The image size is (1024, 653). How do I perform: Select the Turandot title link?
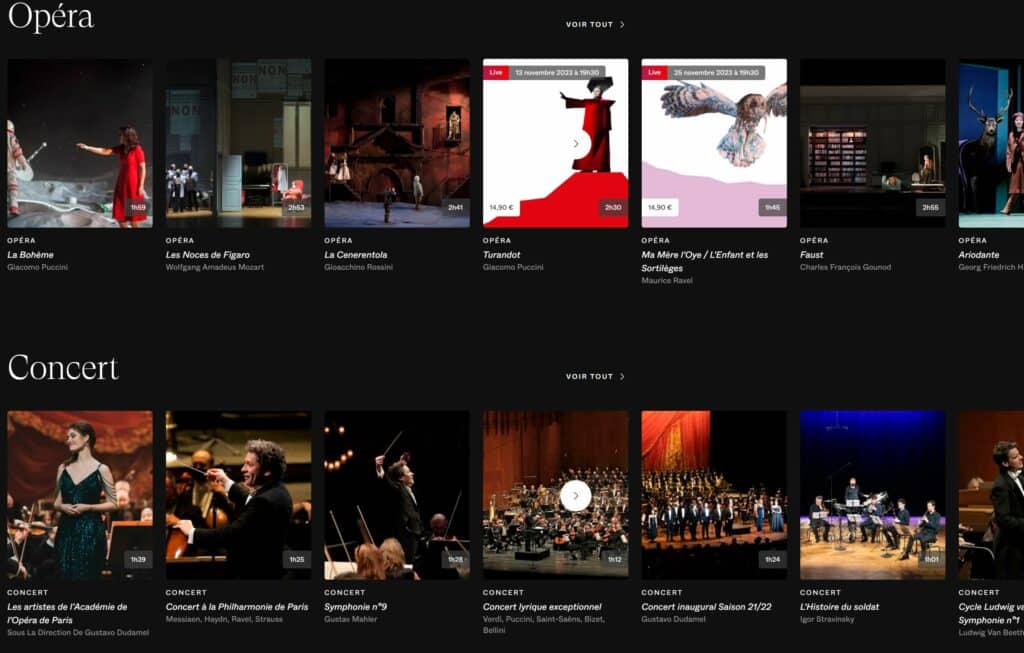click(502, 255)
